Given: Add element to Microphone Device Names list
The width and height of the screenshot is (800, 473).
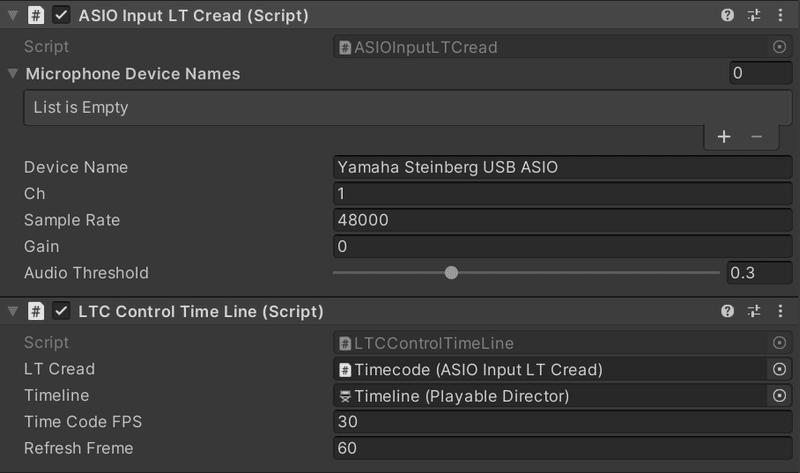Looking at the screenshot, I should 724,137.
